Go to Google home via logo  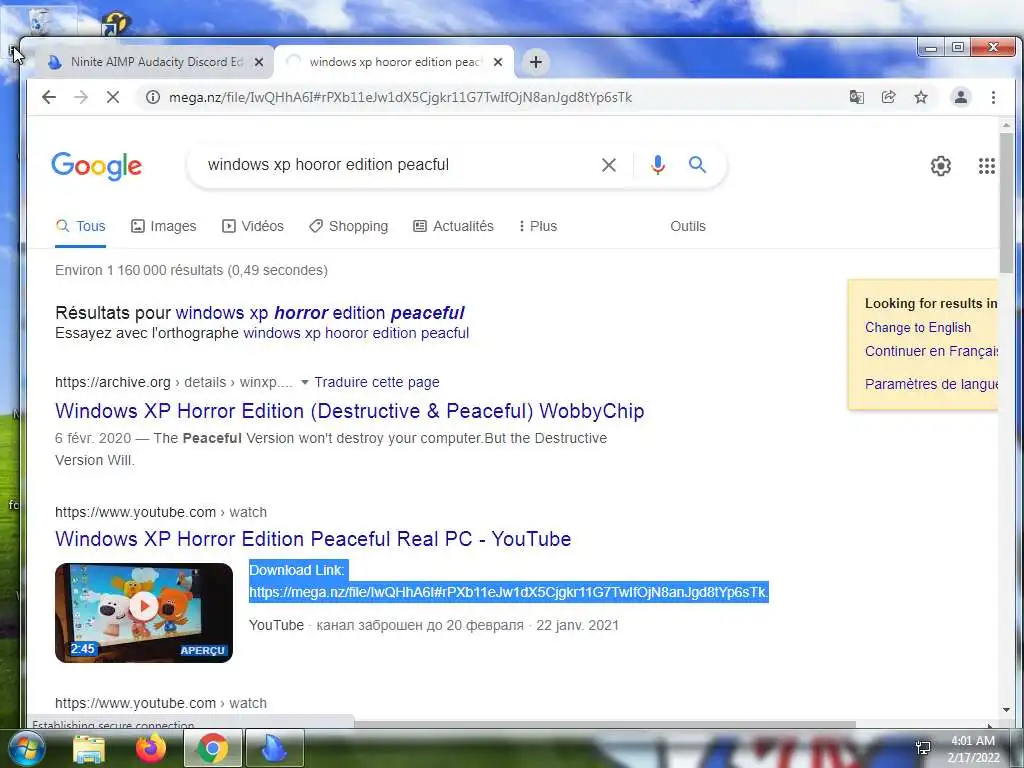97,166
